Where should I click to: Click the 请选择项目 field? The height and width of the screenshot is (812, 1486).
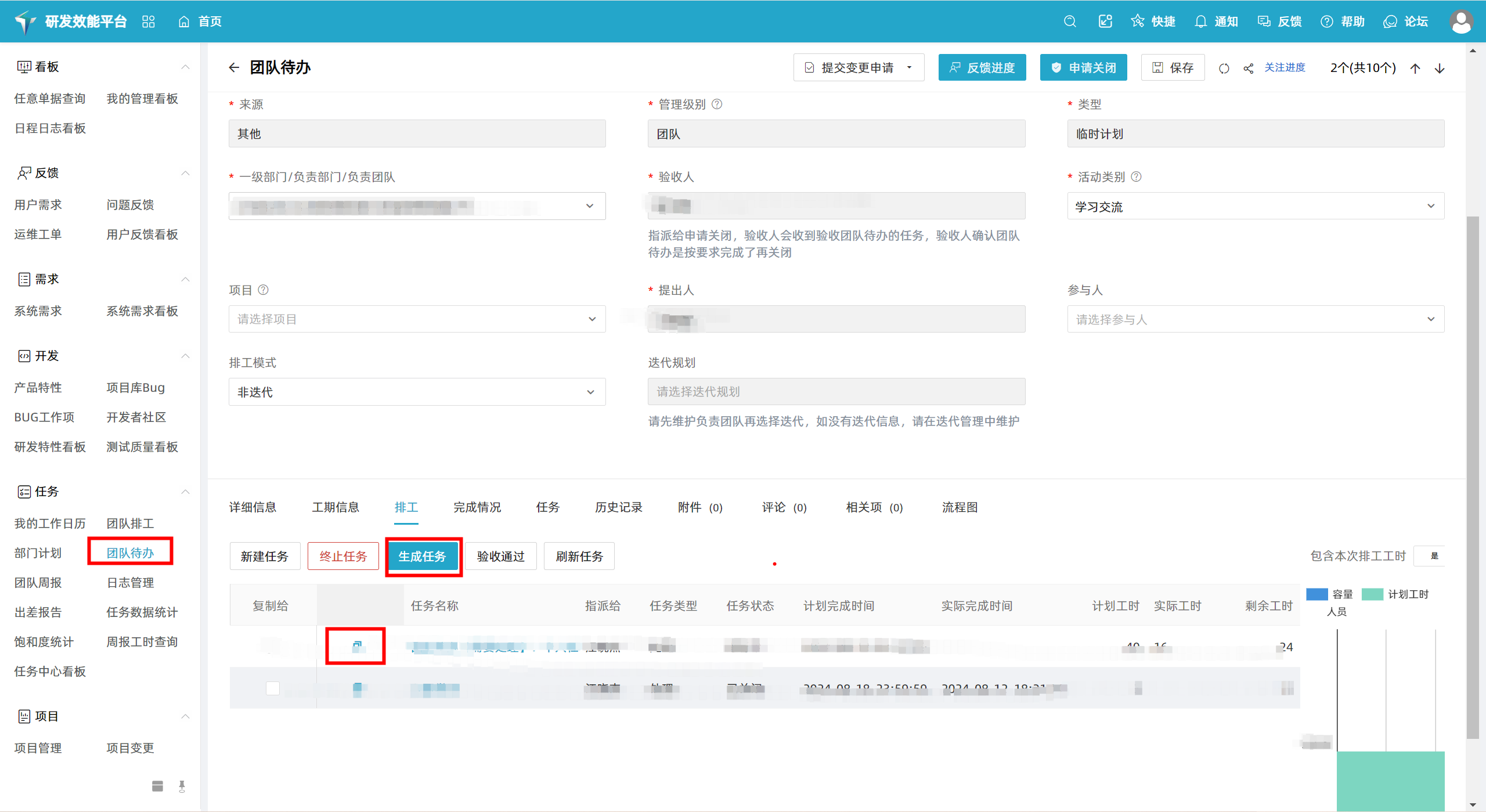pyautogui.click(x=417, y=319)
